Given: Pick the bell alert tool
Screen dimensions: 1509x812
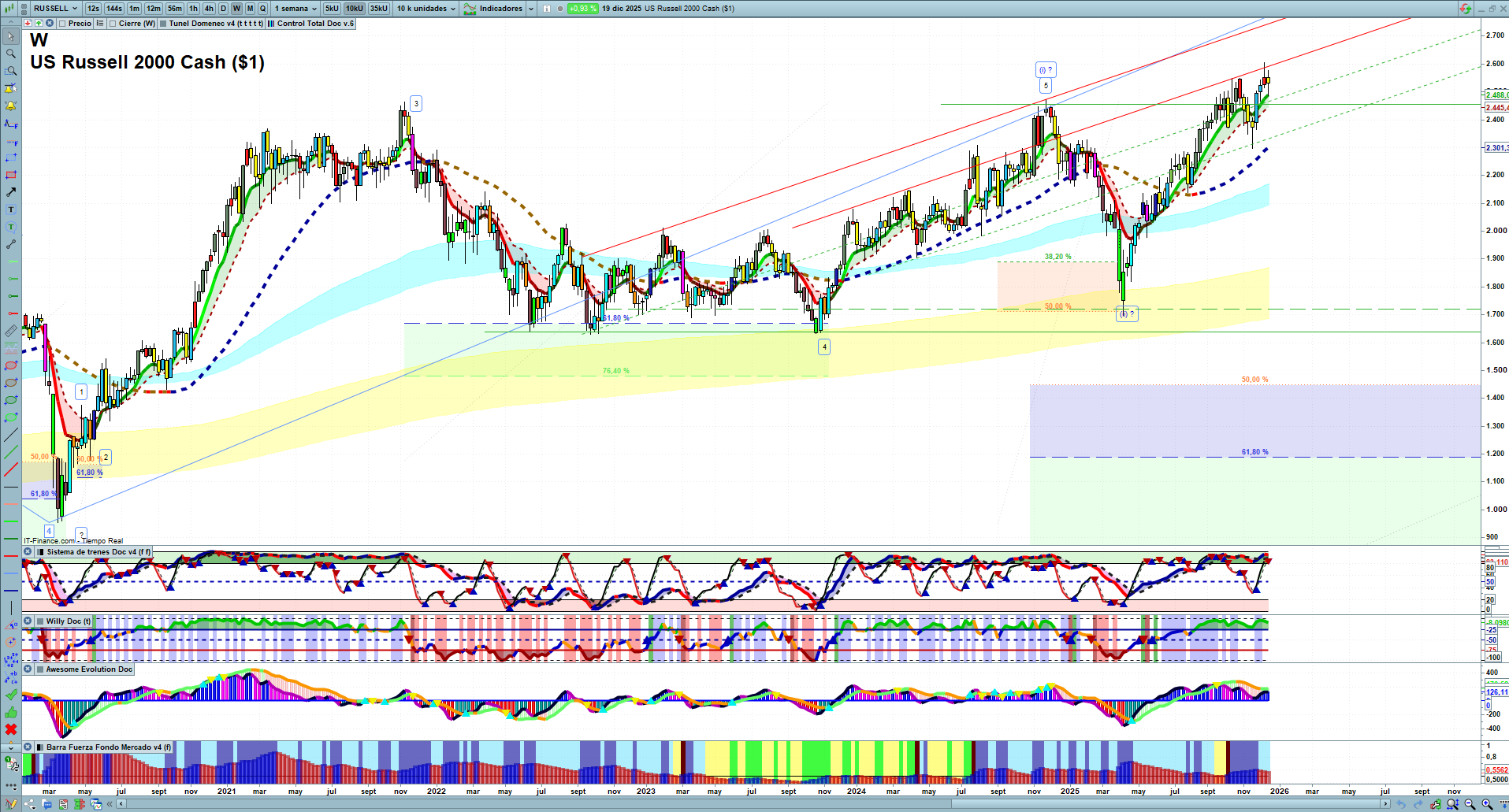Looking at the screenshot, I should [x=11, y=106].
